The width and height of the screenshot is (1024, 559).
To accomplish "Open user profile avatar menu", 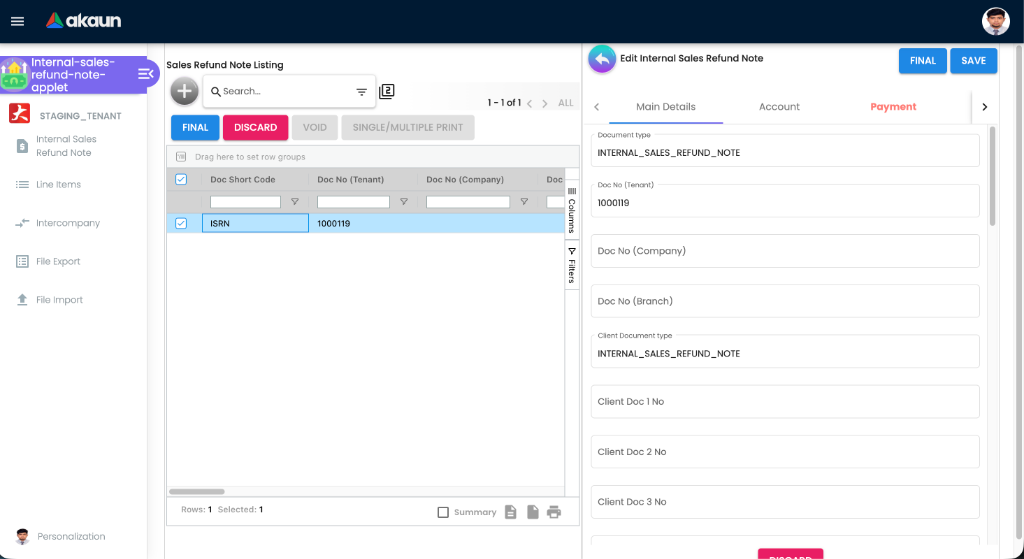I will click(995, 22).
